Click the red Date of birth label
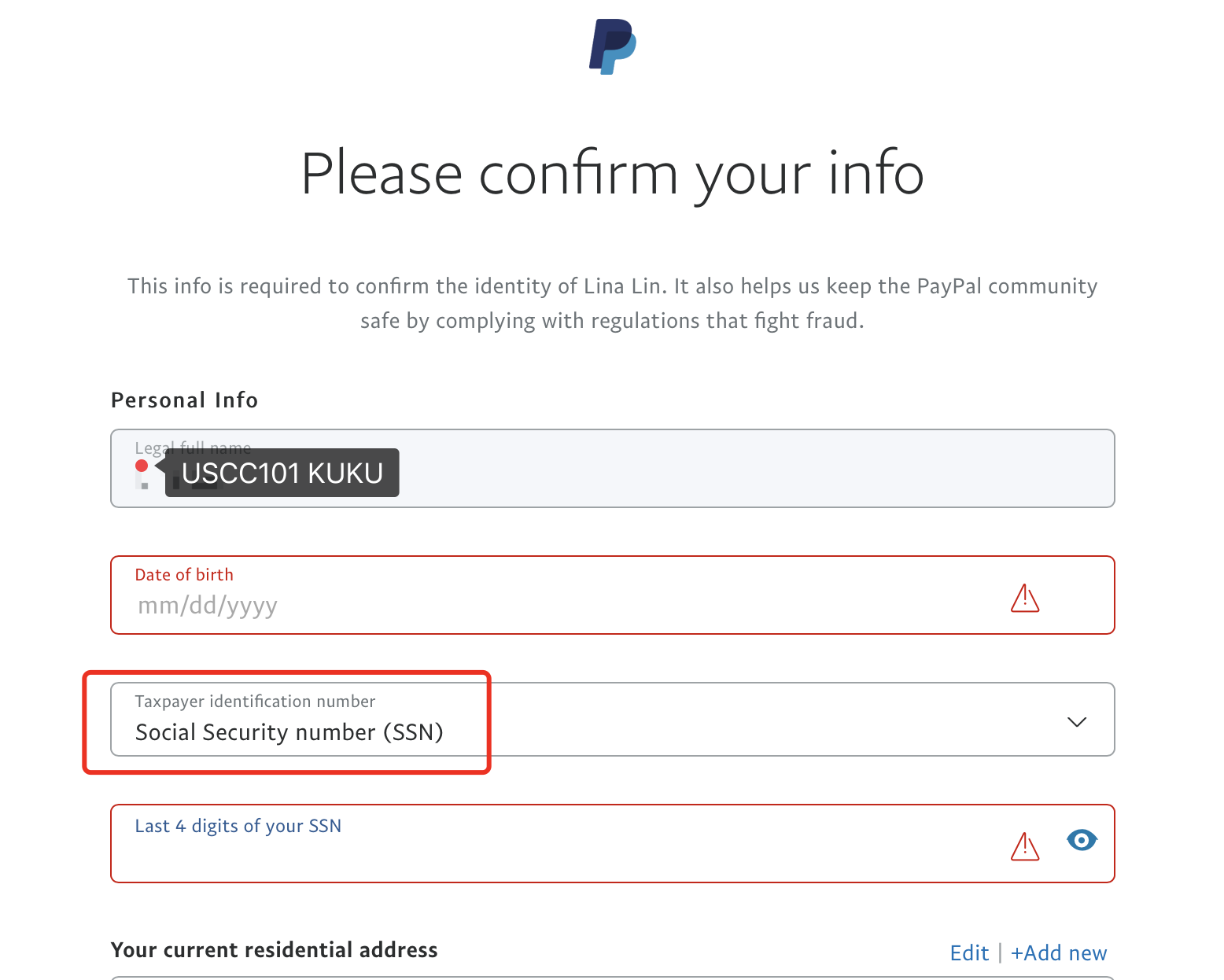The height and width of the screenshot is (980, 1224). point(184,575)
